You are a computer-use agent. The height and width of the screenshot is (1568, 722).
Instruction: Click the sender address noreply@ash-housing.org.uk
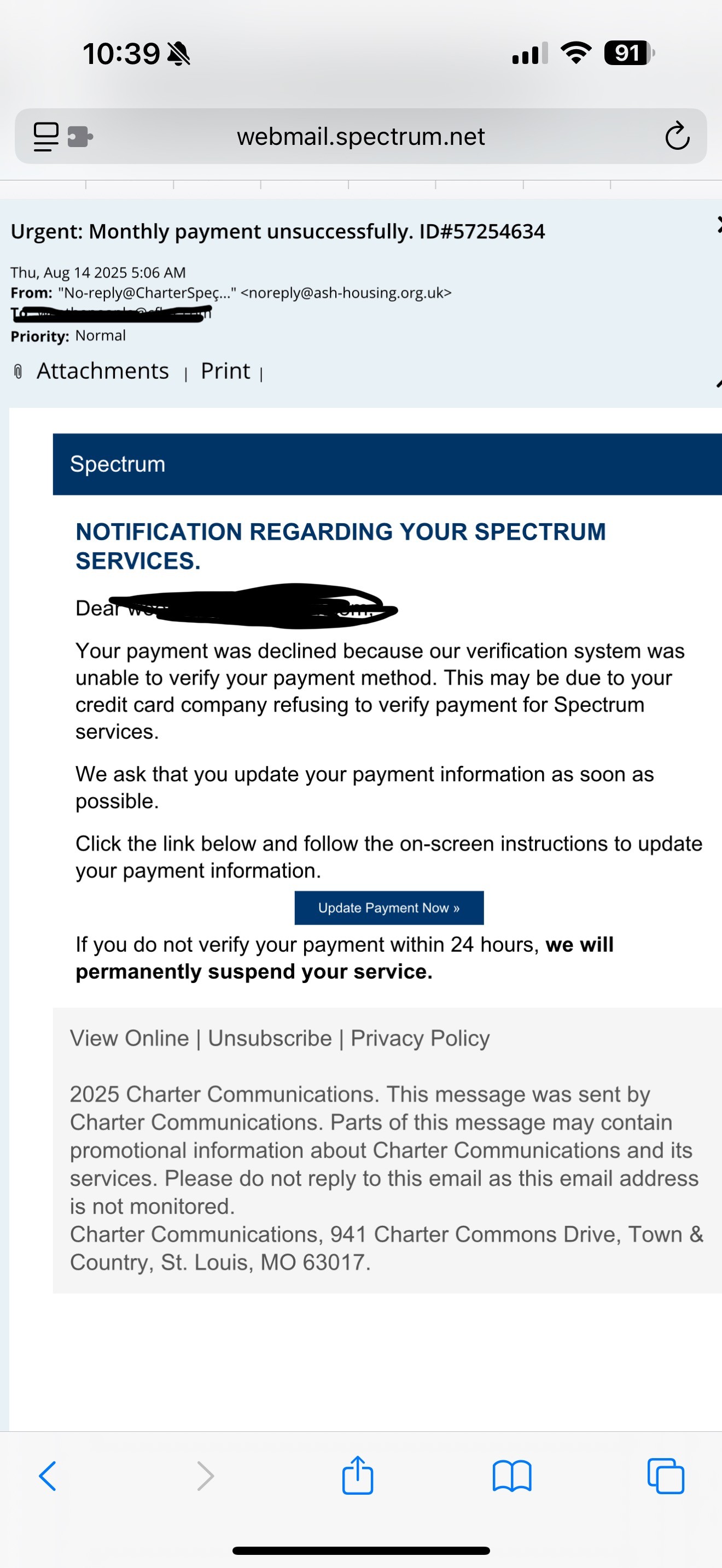346,293
